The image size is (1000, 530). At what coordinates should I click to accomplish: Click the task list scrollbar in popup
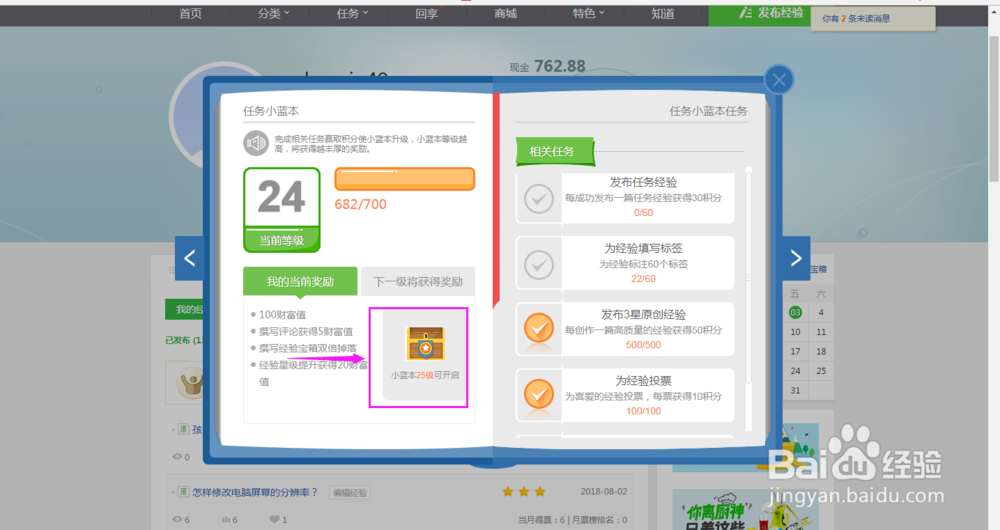749,277
